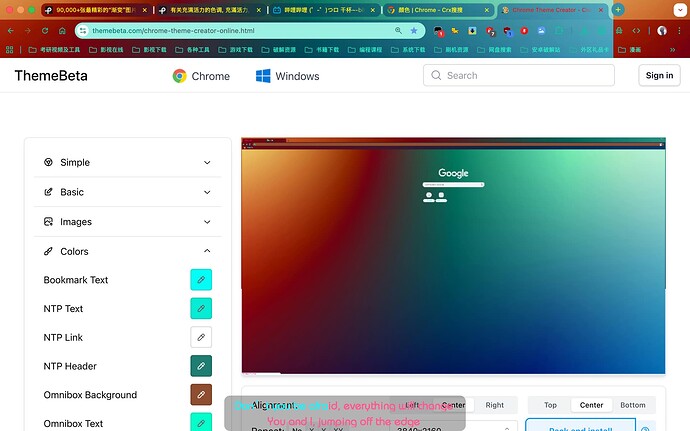
Task: Click the Images section picture icon
Action: pyautogui.click(x=48, y=221)
